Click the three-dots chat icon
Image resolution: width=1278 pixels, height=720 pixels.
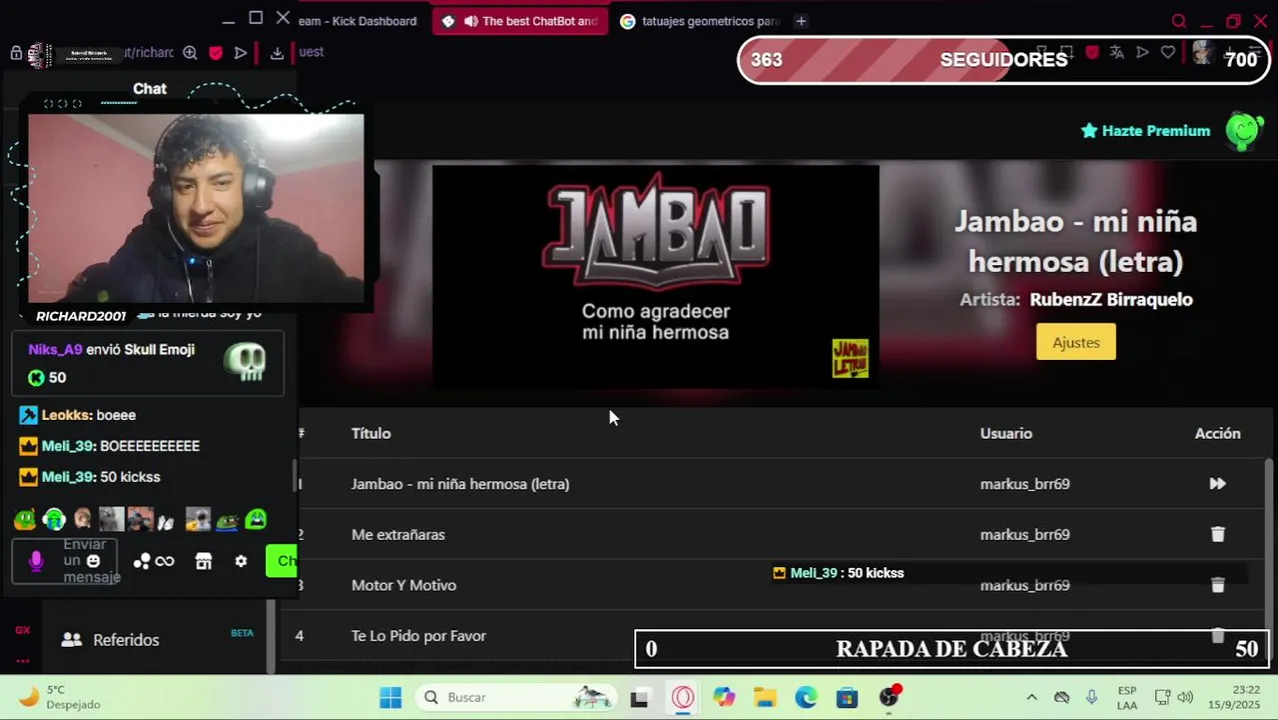click(141, 561)
